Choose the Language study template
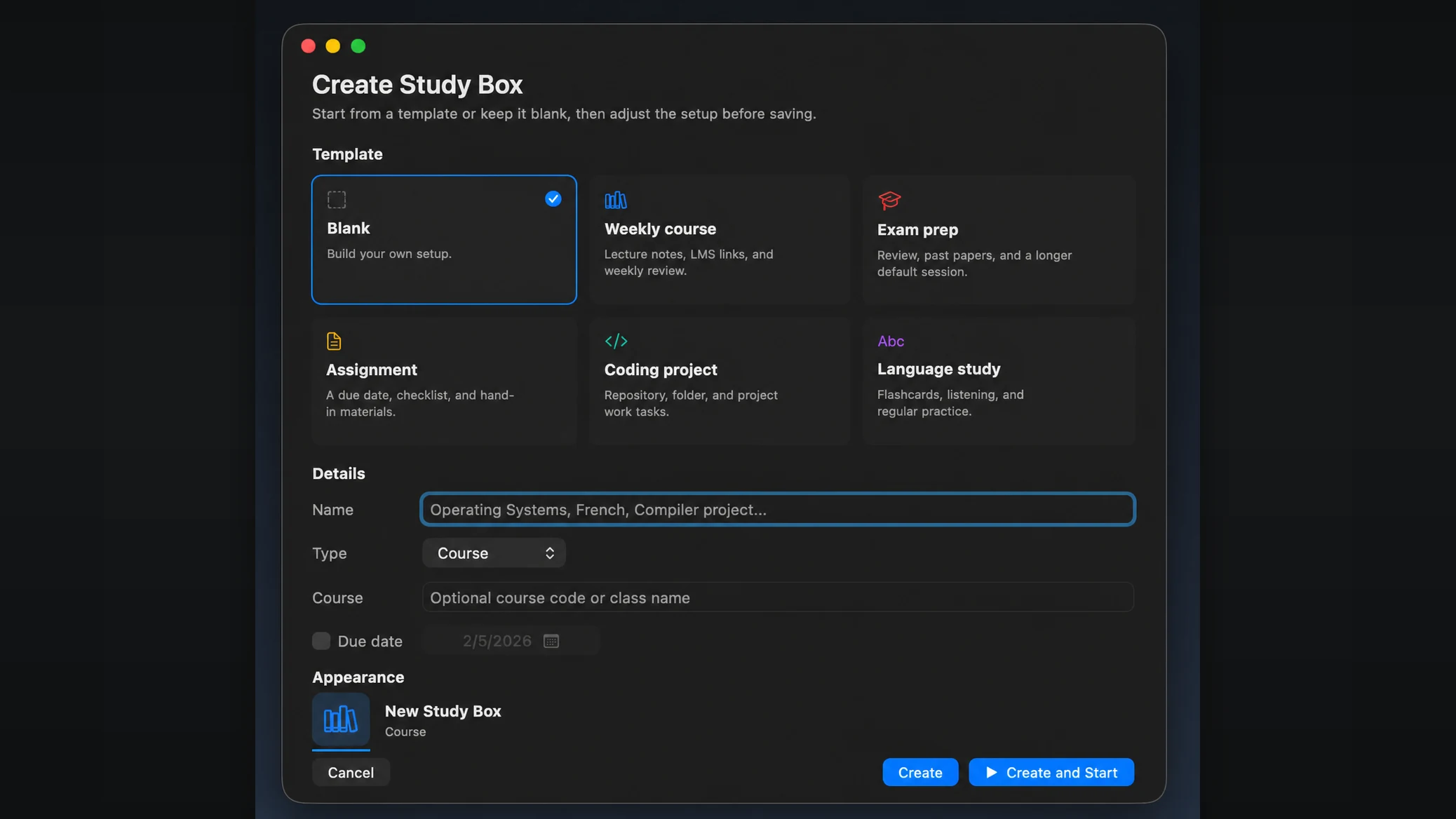 (999, 381)
